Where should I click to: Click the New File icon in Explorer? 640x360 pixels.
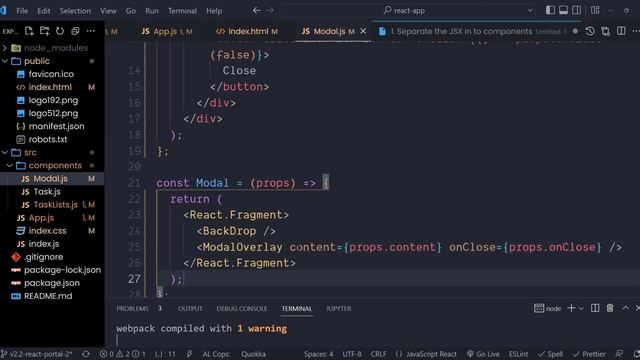(x=29, y=31)
